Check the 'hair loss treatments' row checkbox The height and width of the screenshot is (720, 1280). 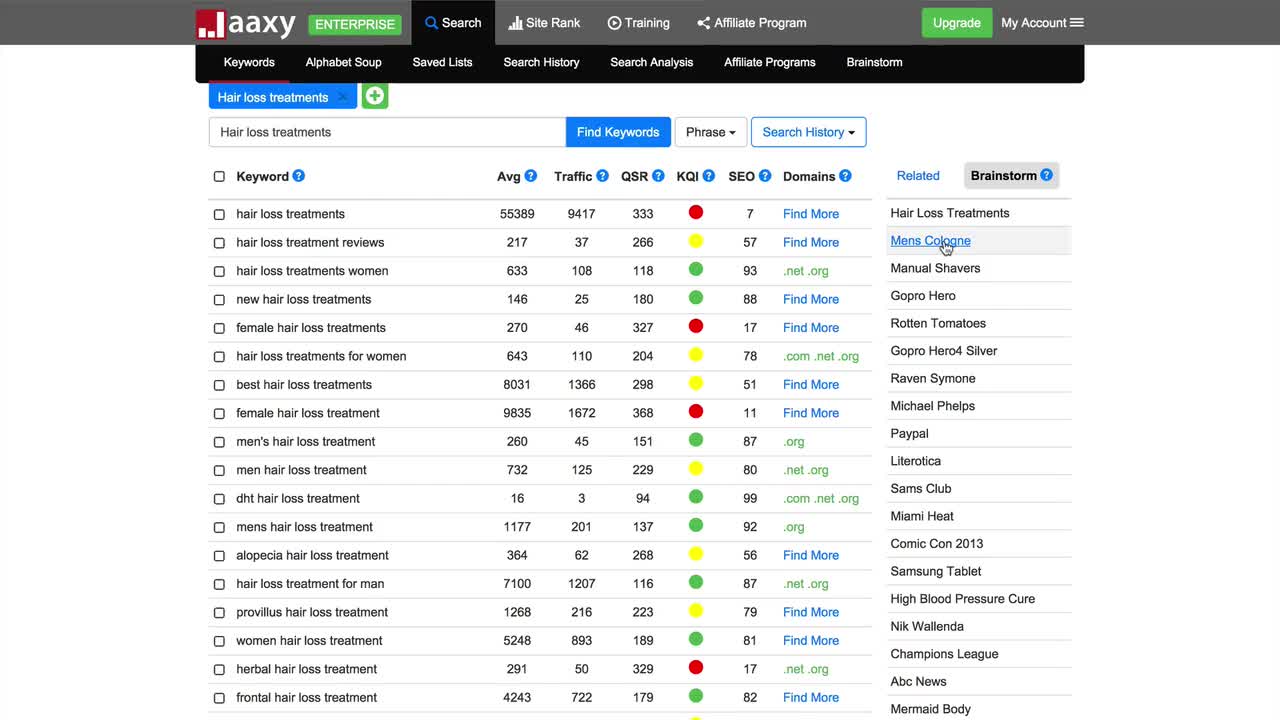pyautogui.click(x=219, y=214)
